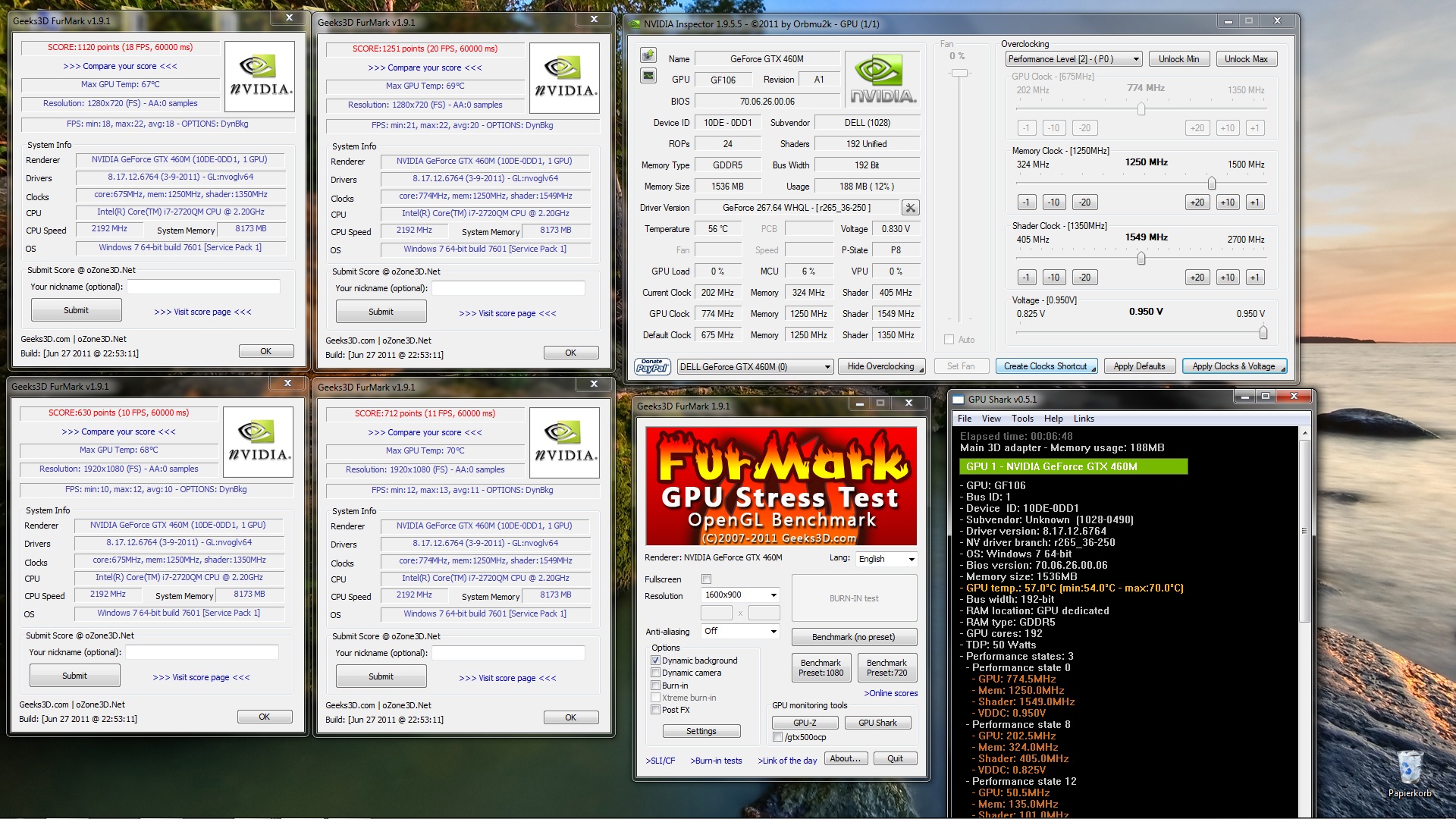Click the Unlock Max button
The image size is (1456, 819).
(1246, 59)
